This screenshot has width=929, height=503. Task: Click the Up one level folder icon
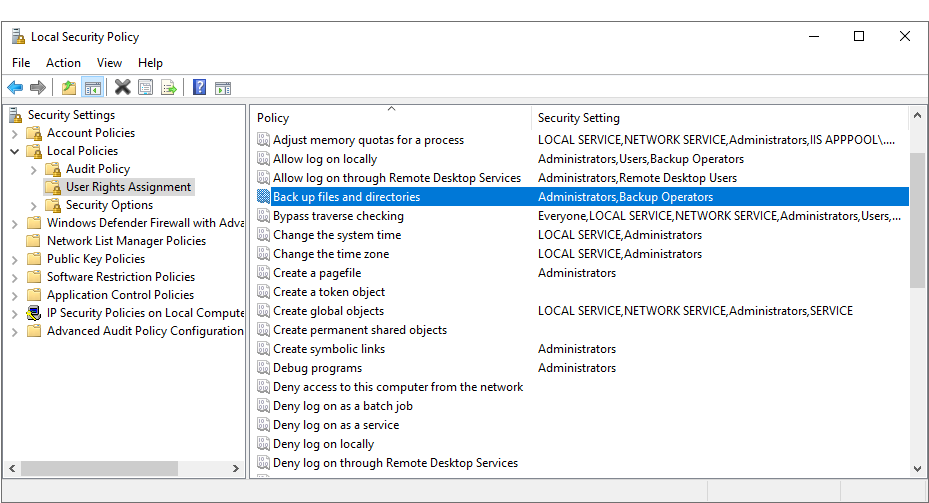[69, 88]
